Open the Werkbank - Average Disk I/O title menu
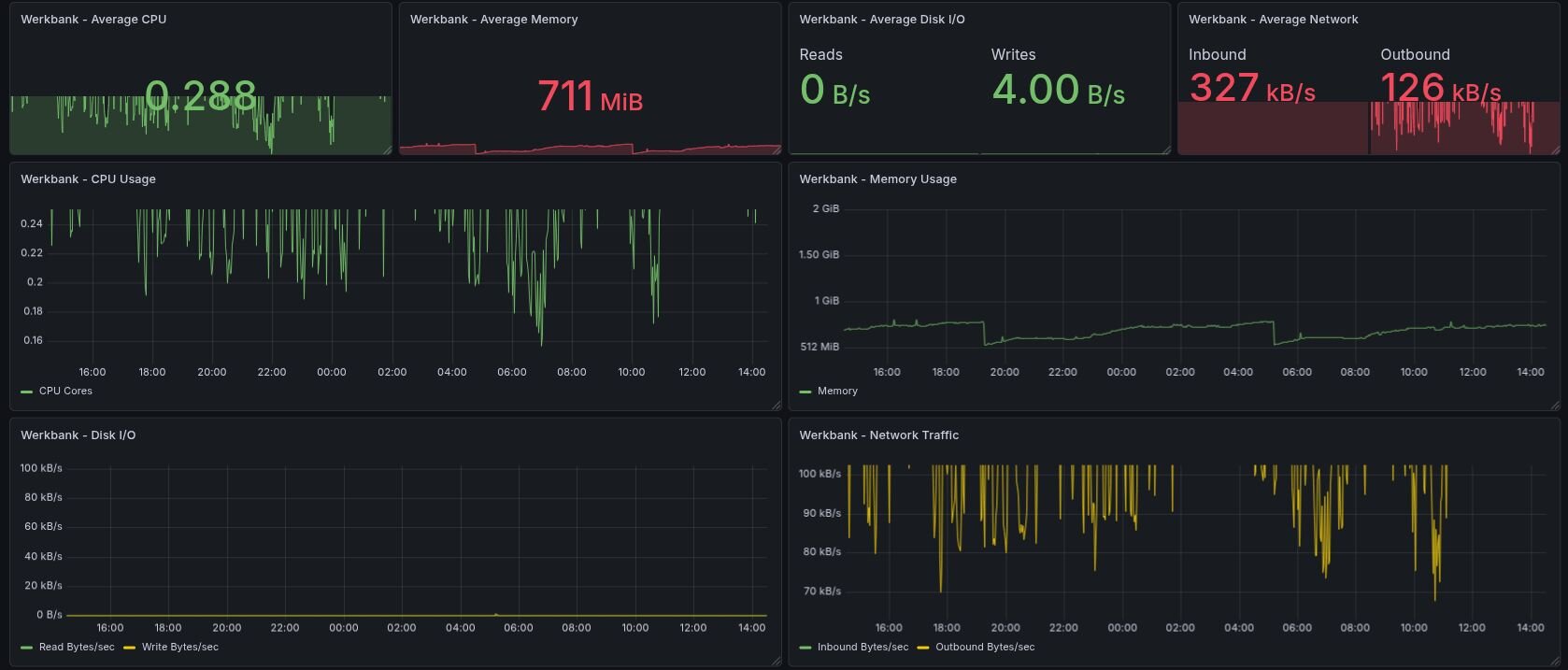Image resolution: width=1568 pixels, height=670 pixels. [x=881, y=19]
